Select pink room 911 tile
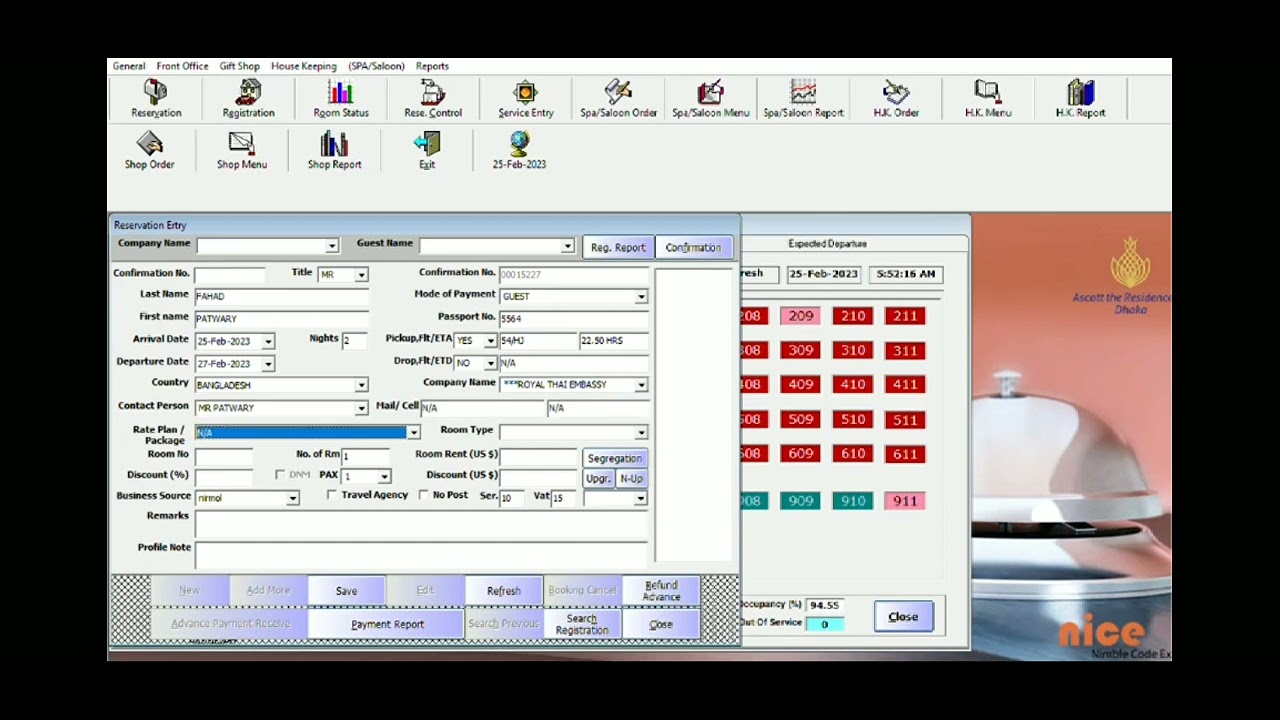The height and width of the screenshot is (720, 1280). (x=904, y=501)
